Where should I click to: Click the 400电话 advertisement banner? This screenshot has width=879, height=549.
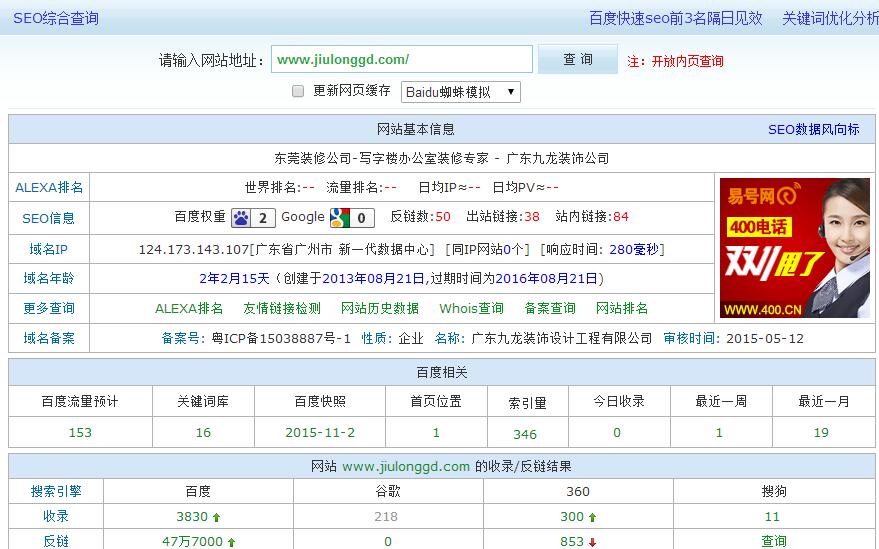point(795,248)
